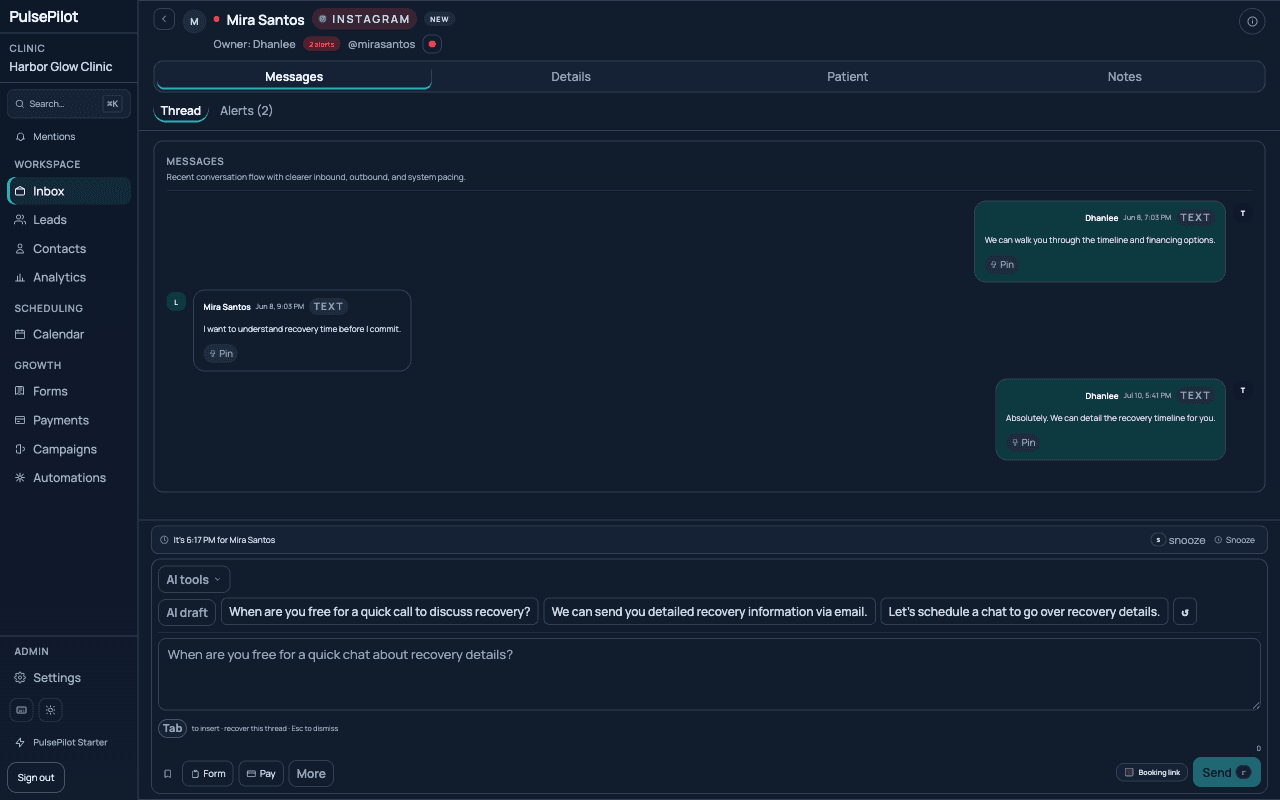Click the keyboard shortcuts icon button
The height and width of the screenshot is (800, 1280).
(x=22, y=710)
